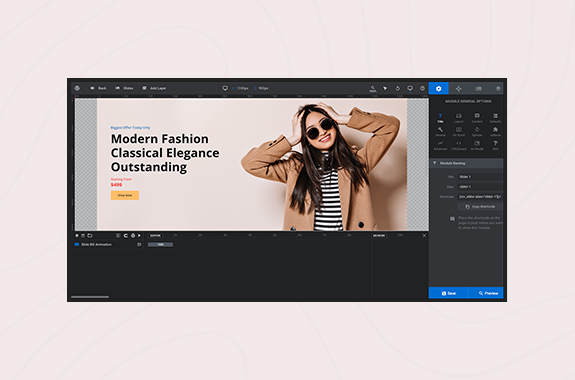The image size is (575, 380).
Task: Open the Defaults options icon
Action: pyautogui.click(x=495, y=118)
